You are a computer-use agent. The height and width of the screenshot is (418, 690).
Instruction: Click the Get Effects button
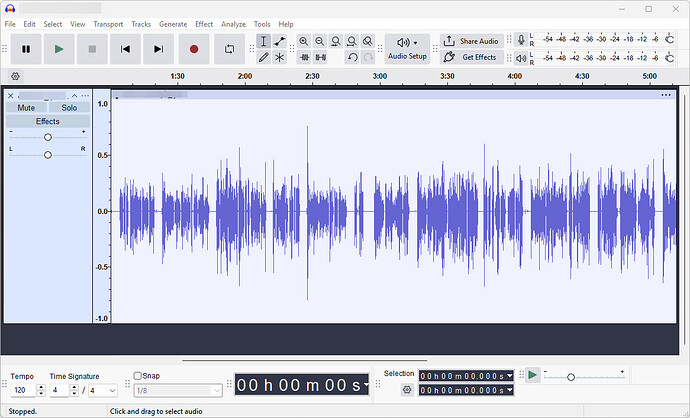(472, 57)
